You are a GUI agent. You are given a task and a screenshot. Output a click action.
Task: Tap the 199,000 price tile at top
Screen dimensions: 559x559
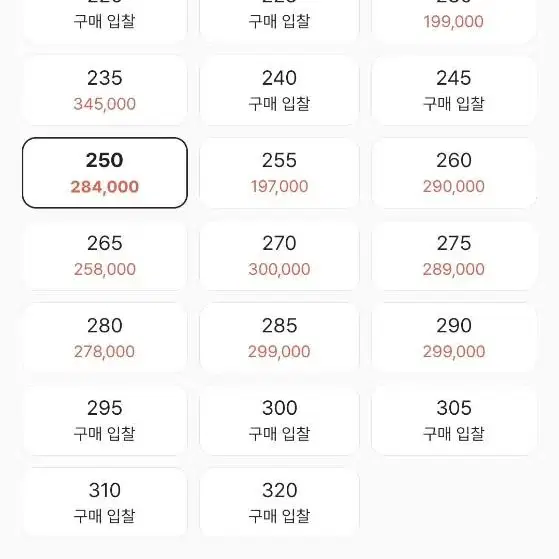(454, 21)
